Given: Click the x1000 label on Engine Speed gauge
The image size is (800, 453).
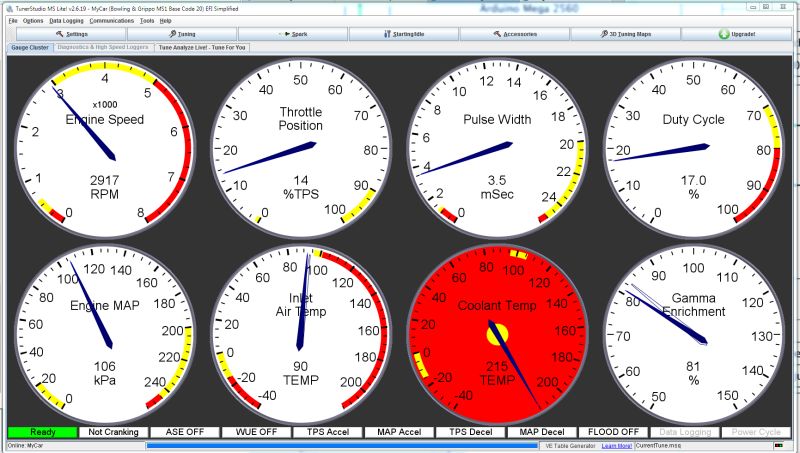Looking at the screenshot, I should coord(105,105).
